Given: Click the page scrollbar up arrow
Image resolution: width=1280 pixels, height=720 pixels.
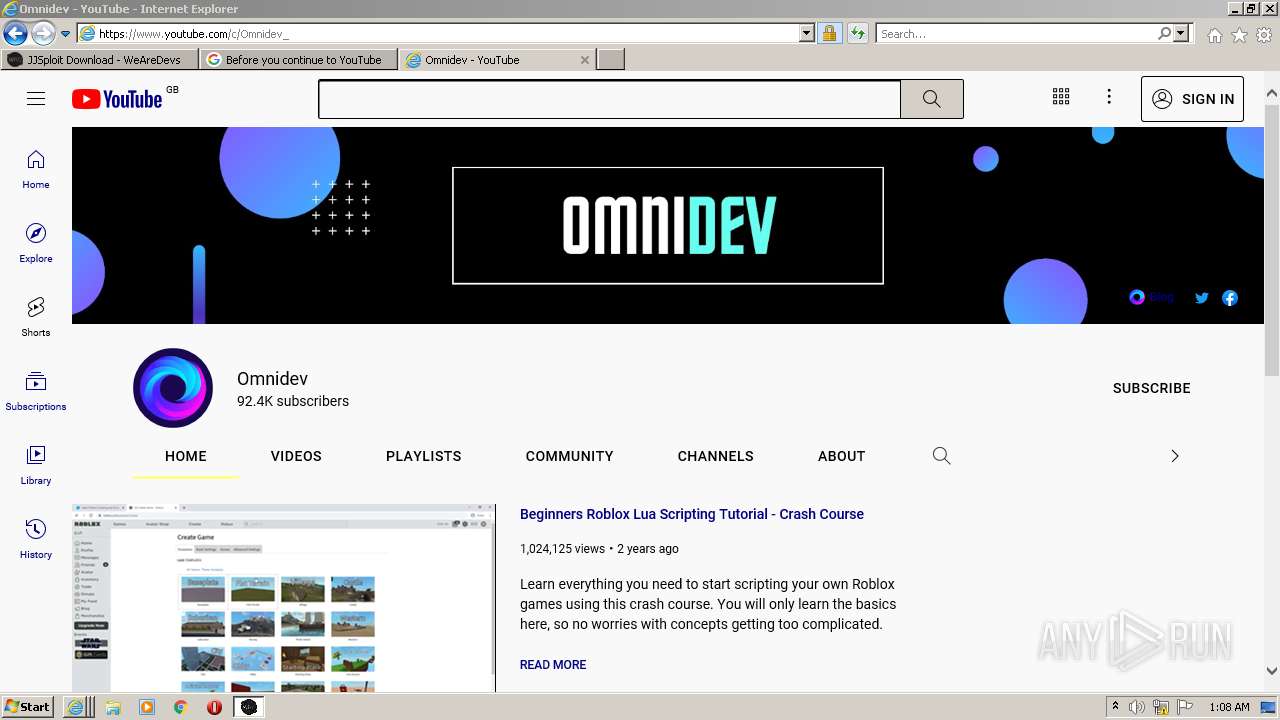Looking at the screenshot, I should (1272, 94).
